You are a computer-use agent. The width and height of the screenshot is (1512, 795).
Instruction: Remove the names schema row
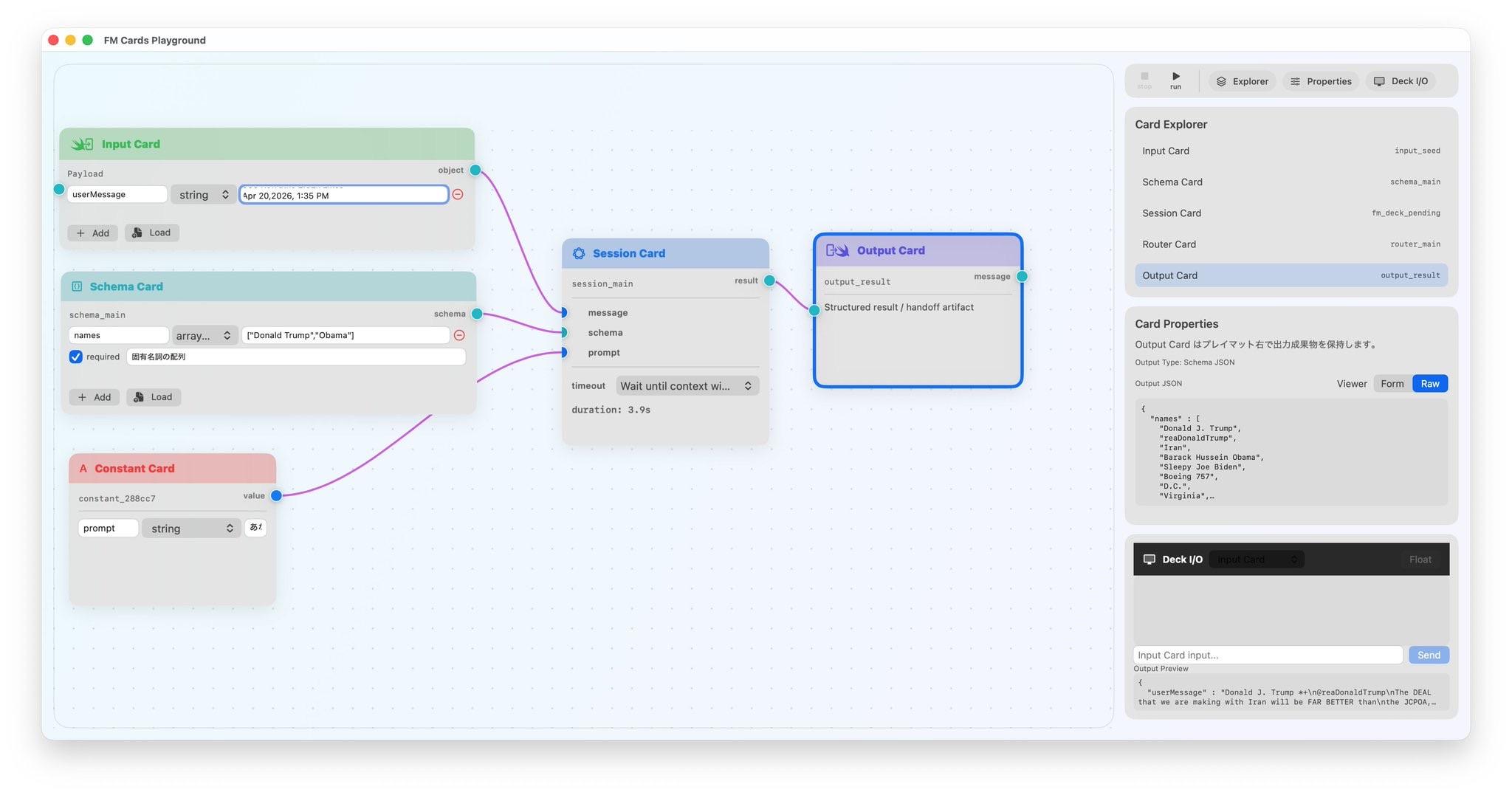tap(459, 335)
